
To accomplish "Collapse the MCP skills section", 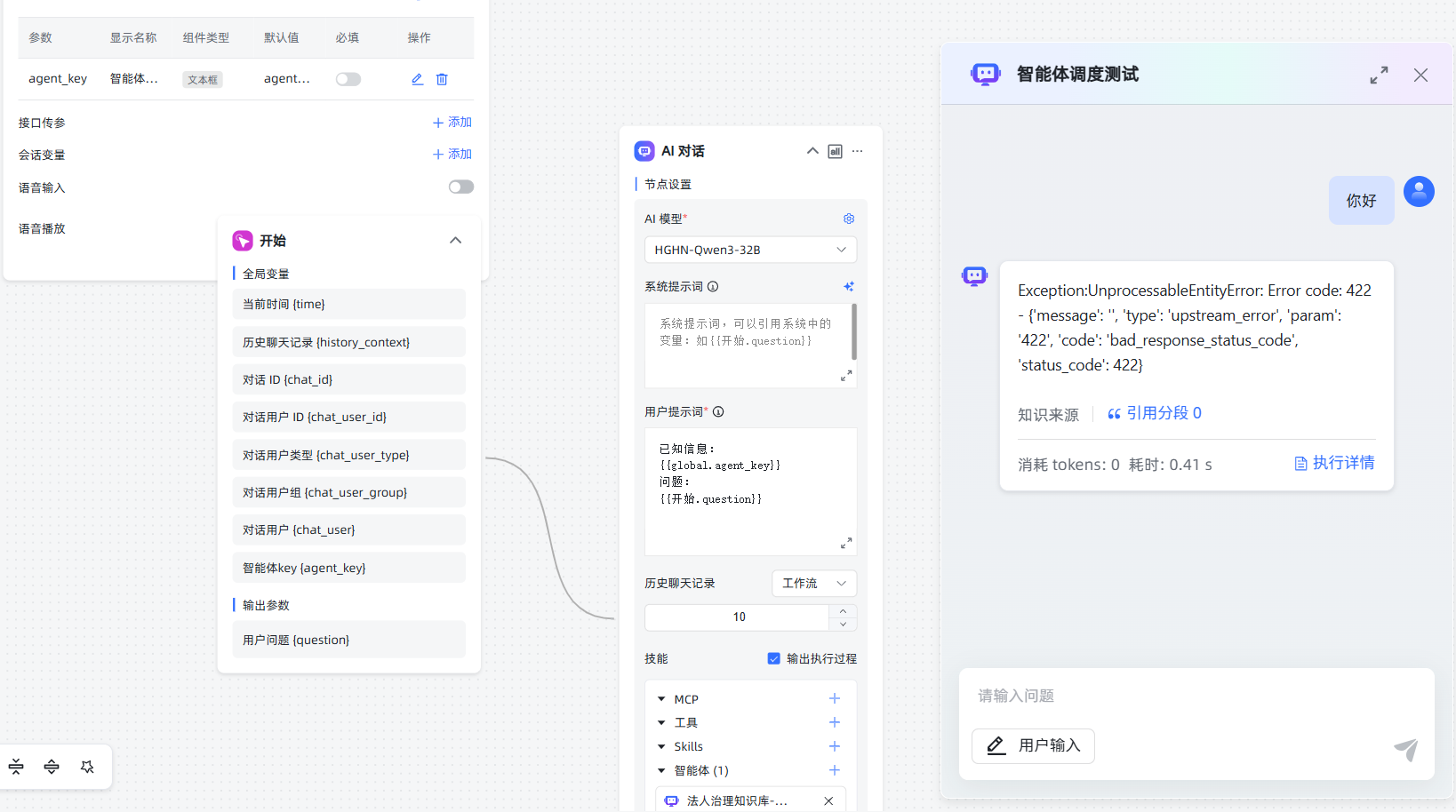I will click(x=661, y=699).
